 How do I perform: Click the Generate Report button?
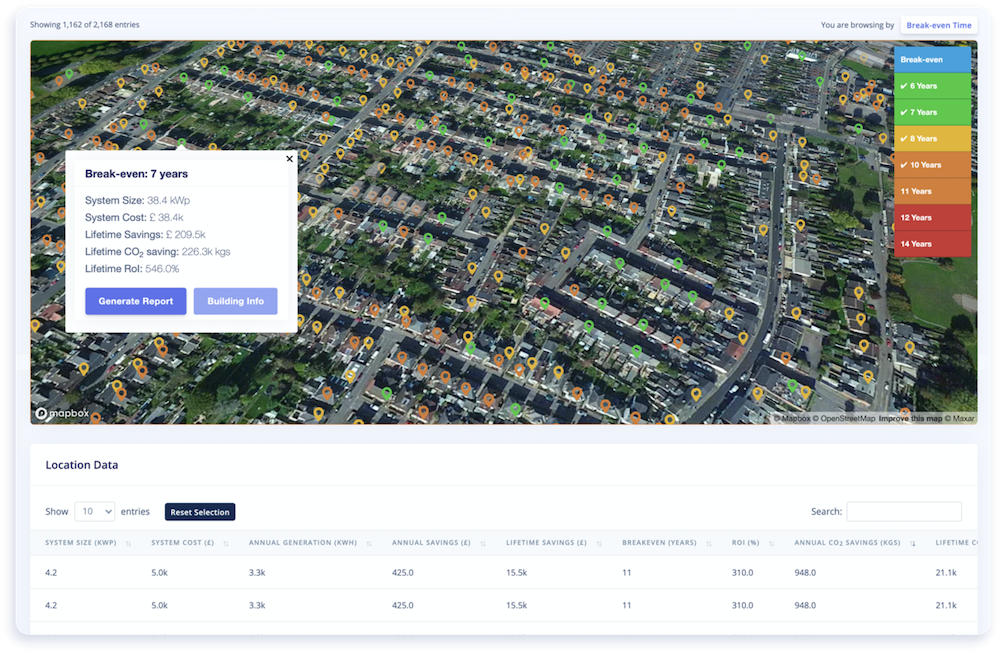click(x=135, y=301)
